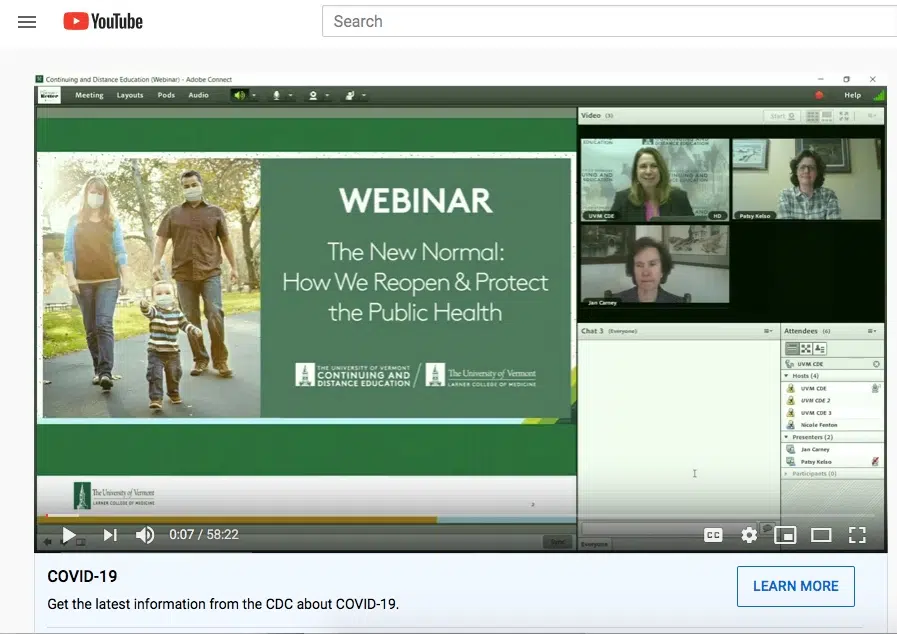The width and height of the screenshot is (897, 634).
Task: Click the circle icon in UVM CDE row
Action: point(876,364)
